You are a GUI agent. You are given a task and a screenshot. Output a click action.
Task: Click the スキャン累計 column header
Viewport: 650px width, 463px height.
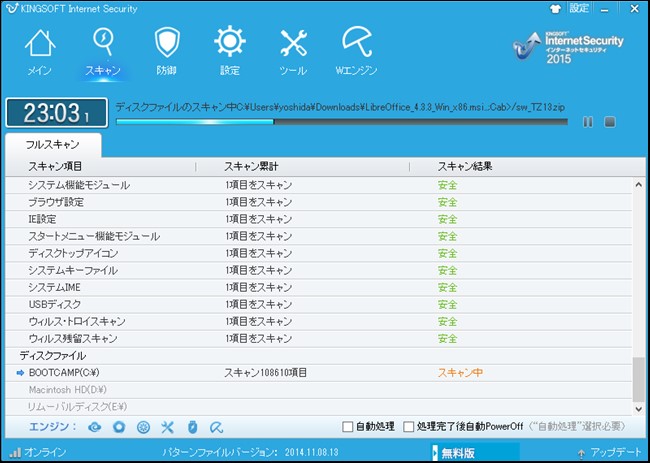point(251,167)
